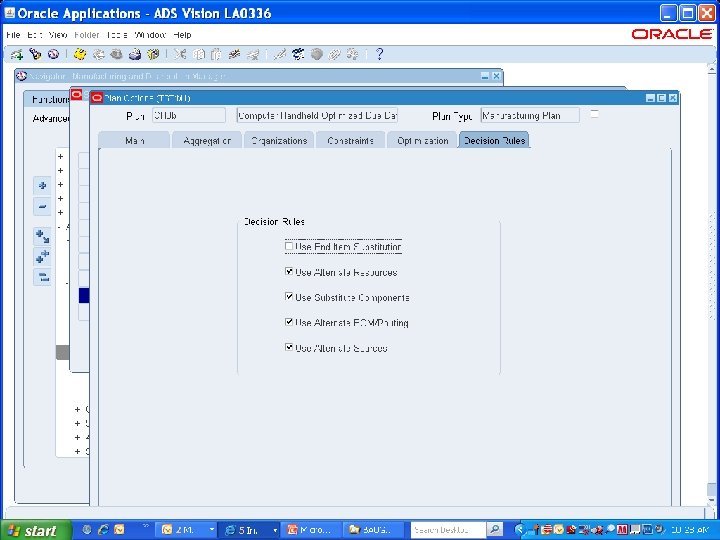The height and width of the screenshot is (540, 720).
Task: Click the Functions tab in Navigator window
Action: 50,99
